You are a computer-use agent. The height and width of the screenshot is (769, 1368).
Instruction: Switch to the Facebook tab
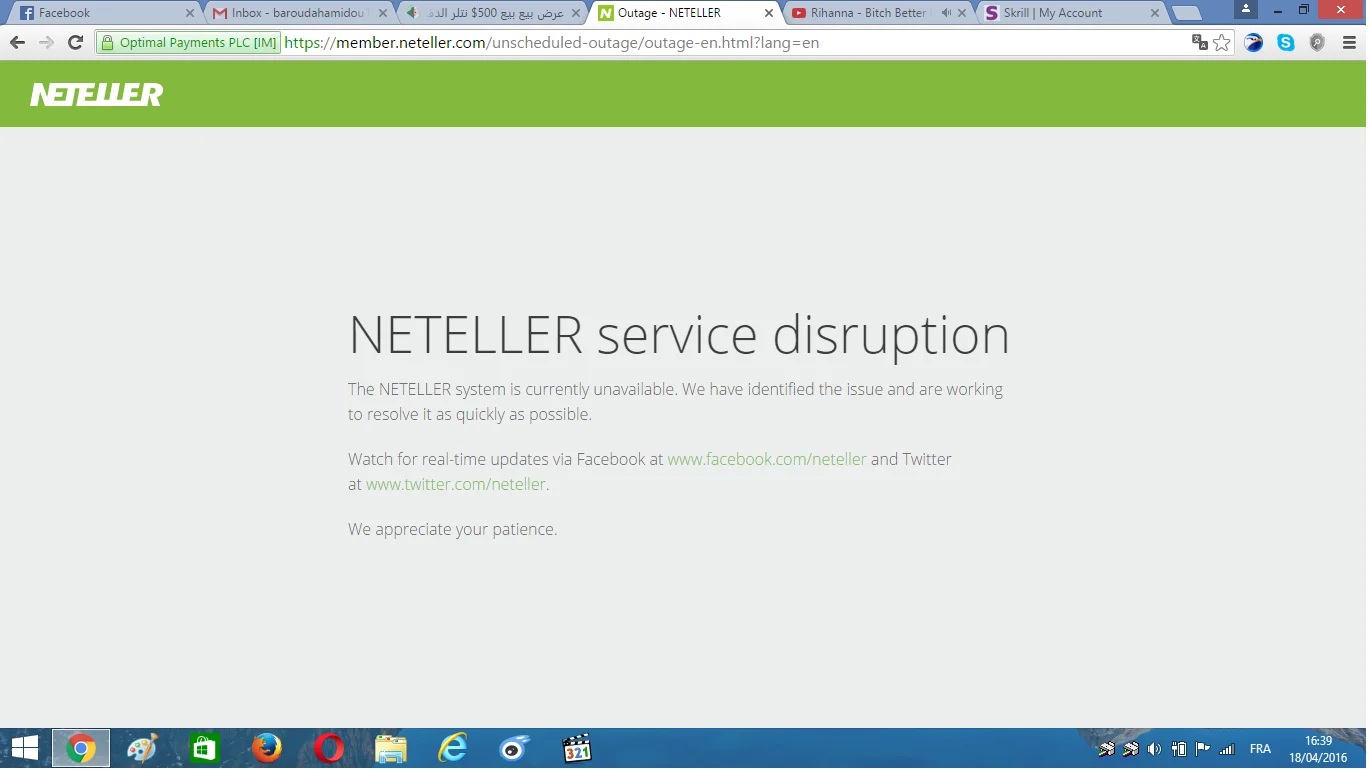coord(100,13)
